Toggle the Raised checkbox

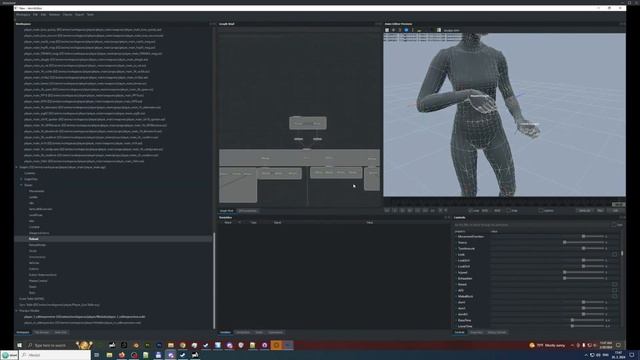(x=614, y=284)
